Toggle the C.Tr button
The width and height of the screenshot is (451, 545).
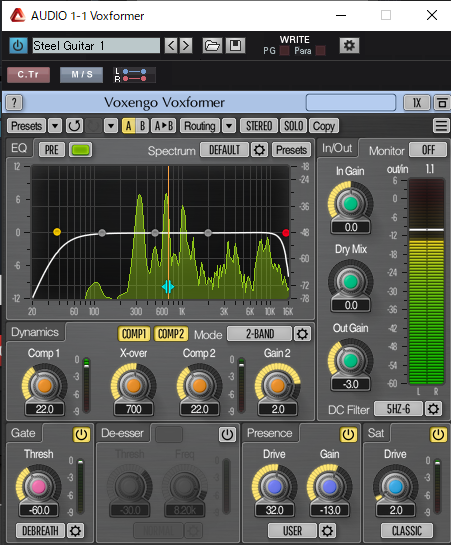pyautogui.click(x=28, y=75)
